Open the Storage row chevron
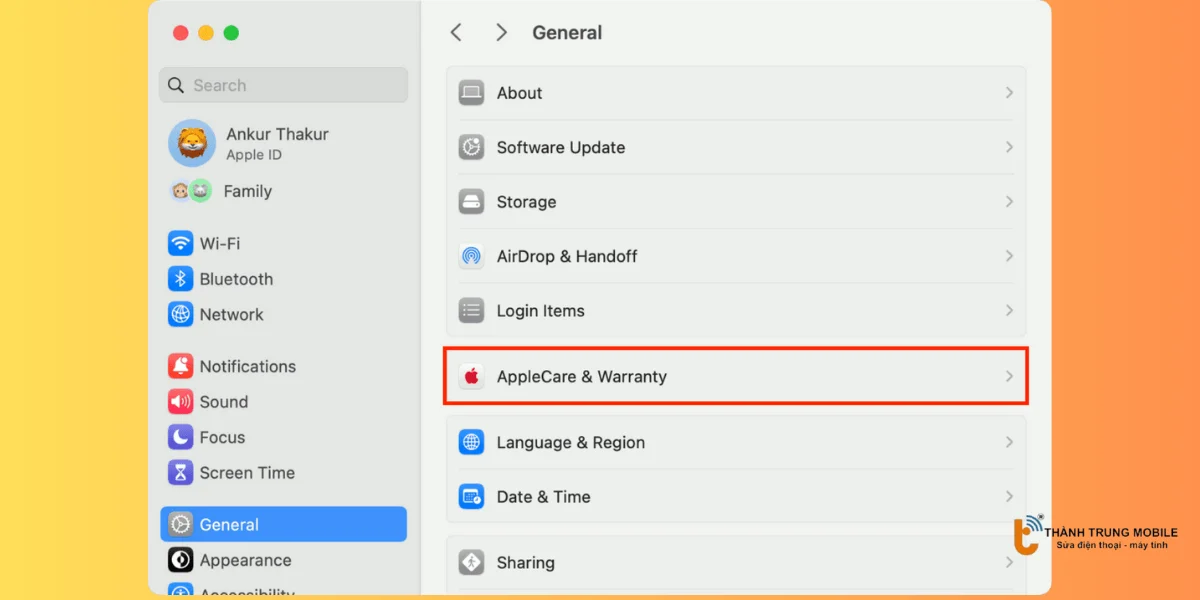The height and width of the screenshot is (600, 1200). tap(1009, 202)
